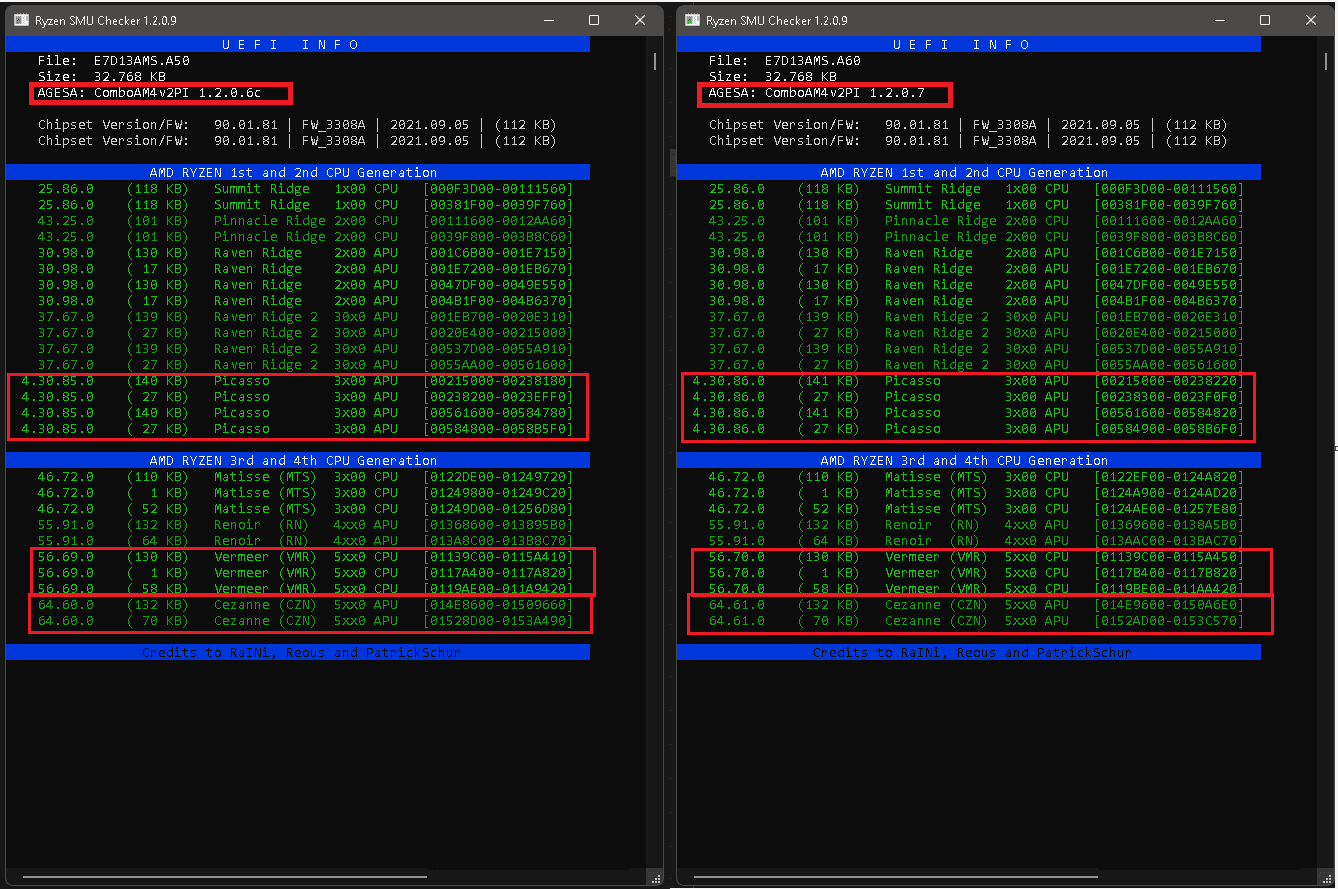Click Cezanne row [014E8600-01509660]
1338x889 pixels.
point(306,605)
